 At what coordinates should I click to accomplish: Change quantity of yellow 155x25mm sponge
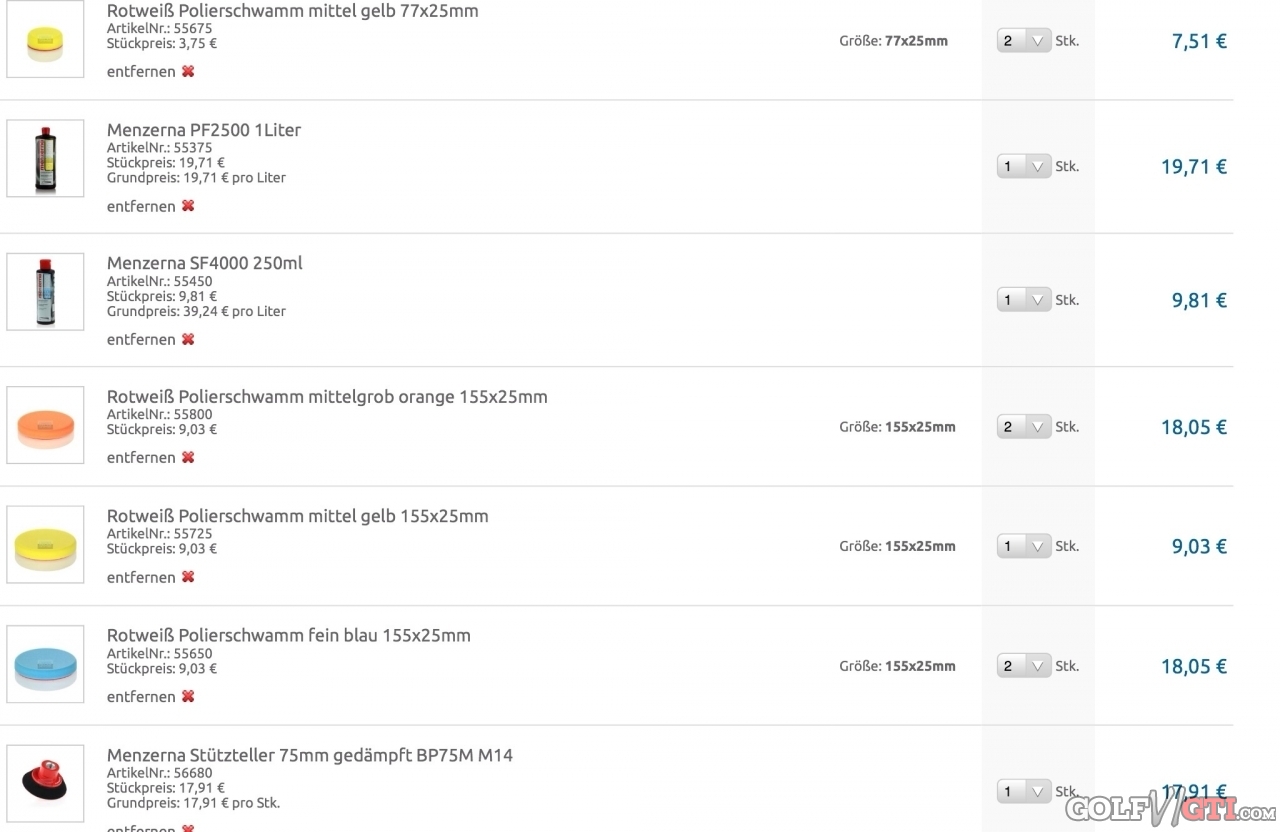pyautogui.click(x=1024, y=546)
